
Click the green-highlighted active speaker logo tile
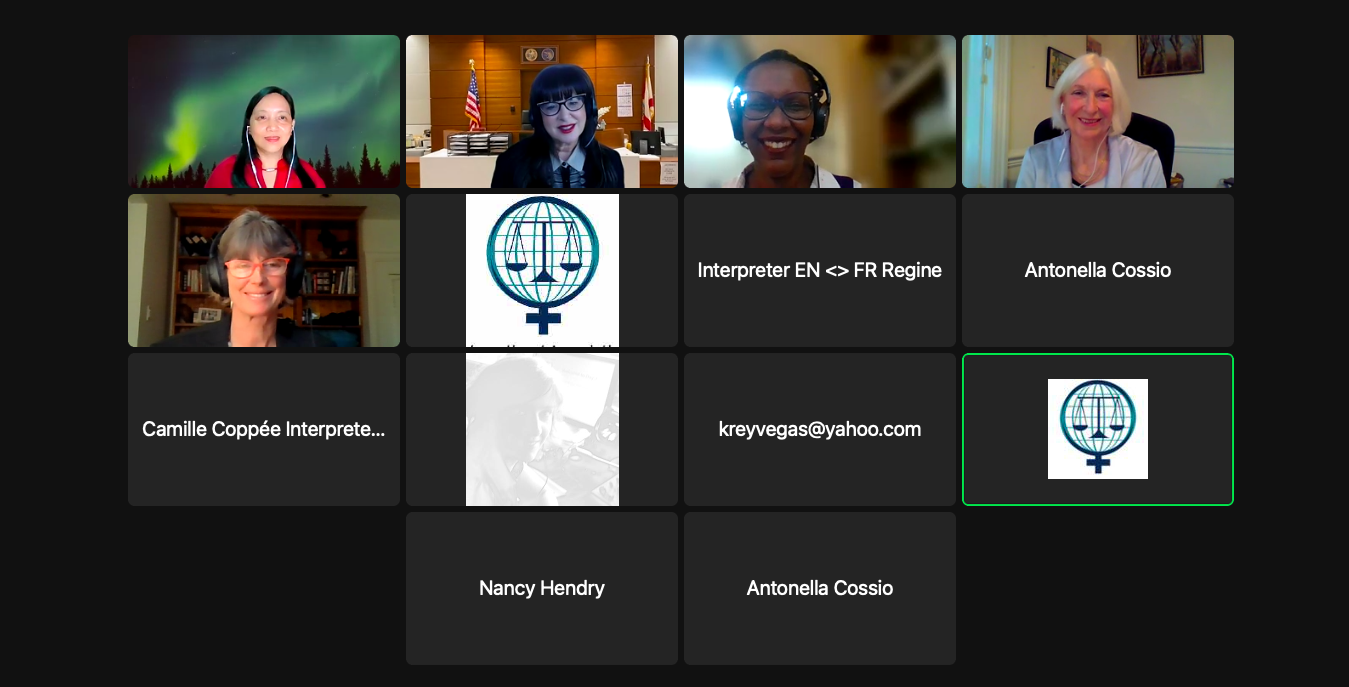tap(1097, 429)
